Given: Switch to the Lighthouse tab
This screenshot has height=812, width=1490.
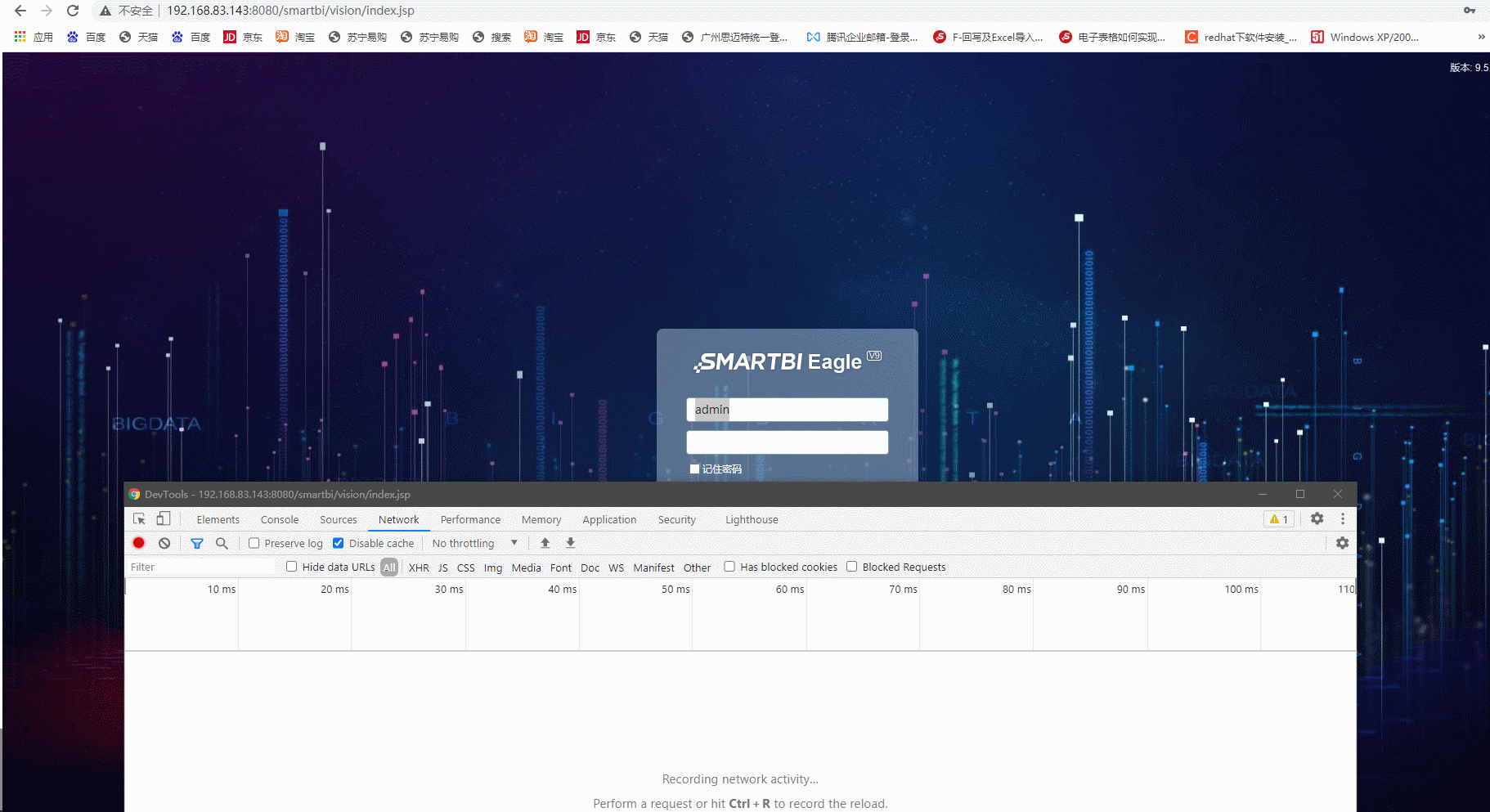Looking at the screenshot, I should point(752,519).
